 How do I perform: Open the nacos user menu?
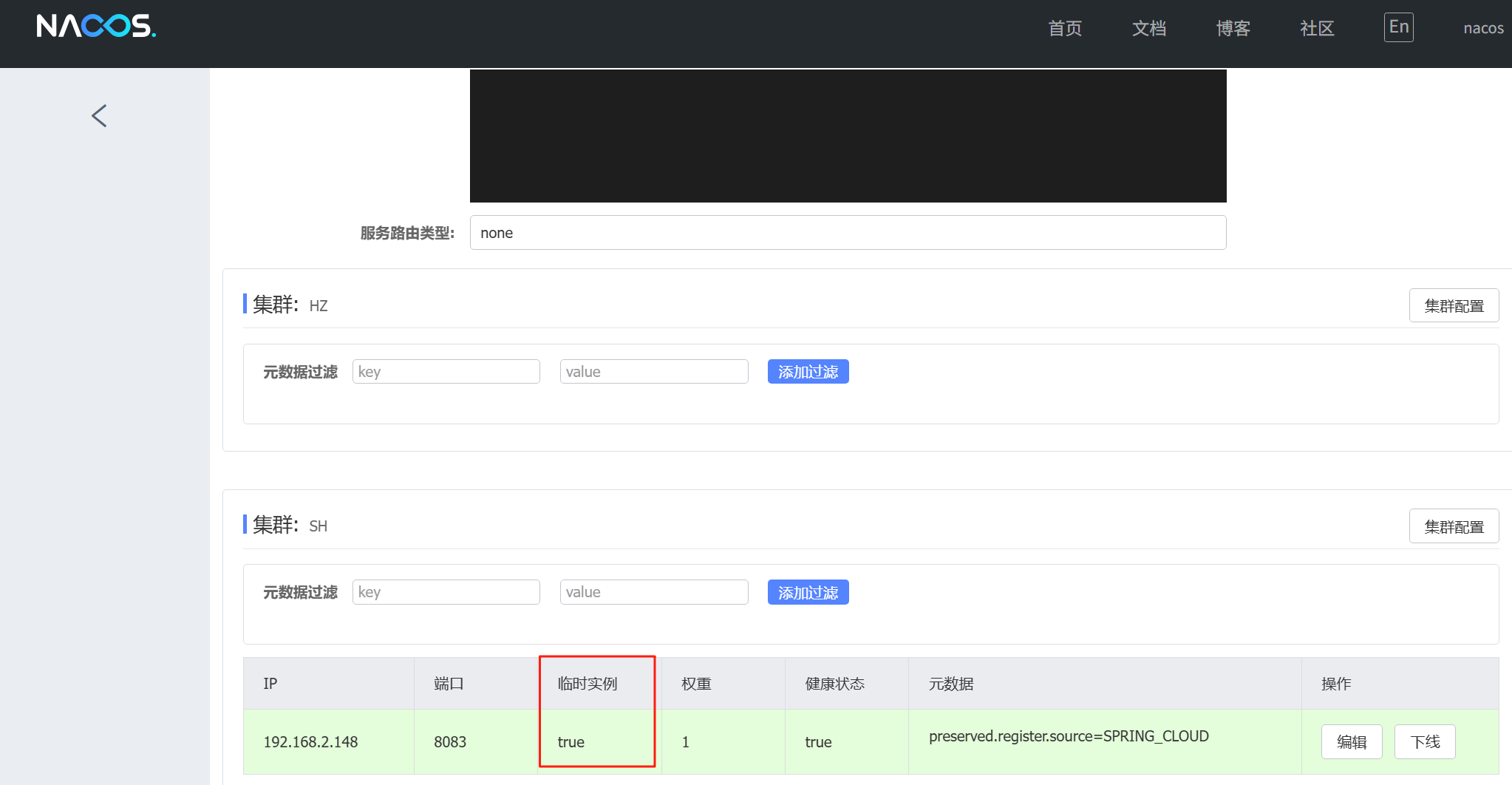tap(1483, 28)
